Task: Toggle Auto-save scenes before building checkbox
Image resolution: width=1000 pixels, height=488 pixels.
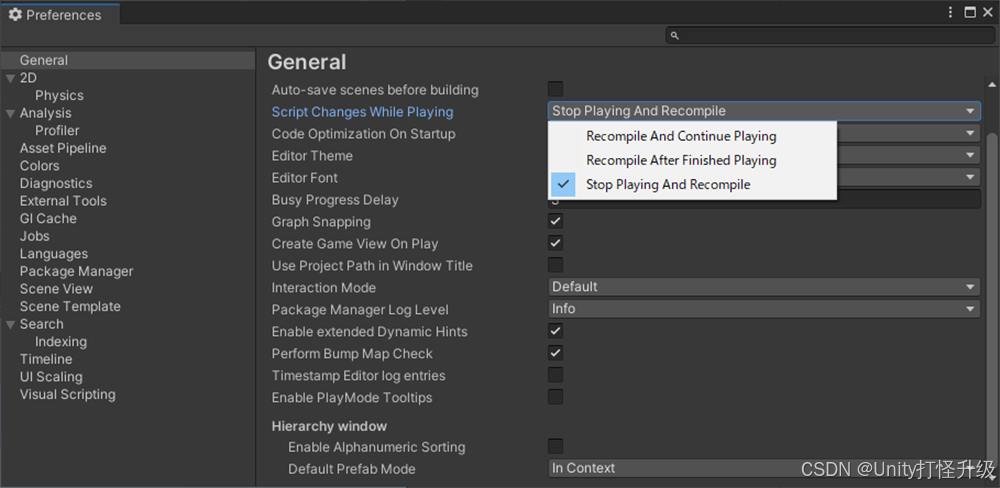Action: tap(555, 89)
